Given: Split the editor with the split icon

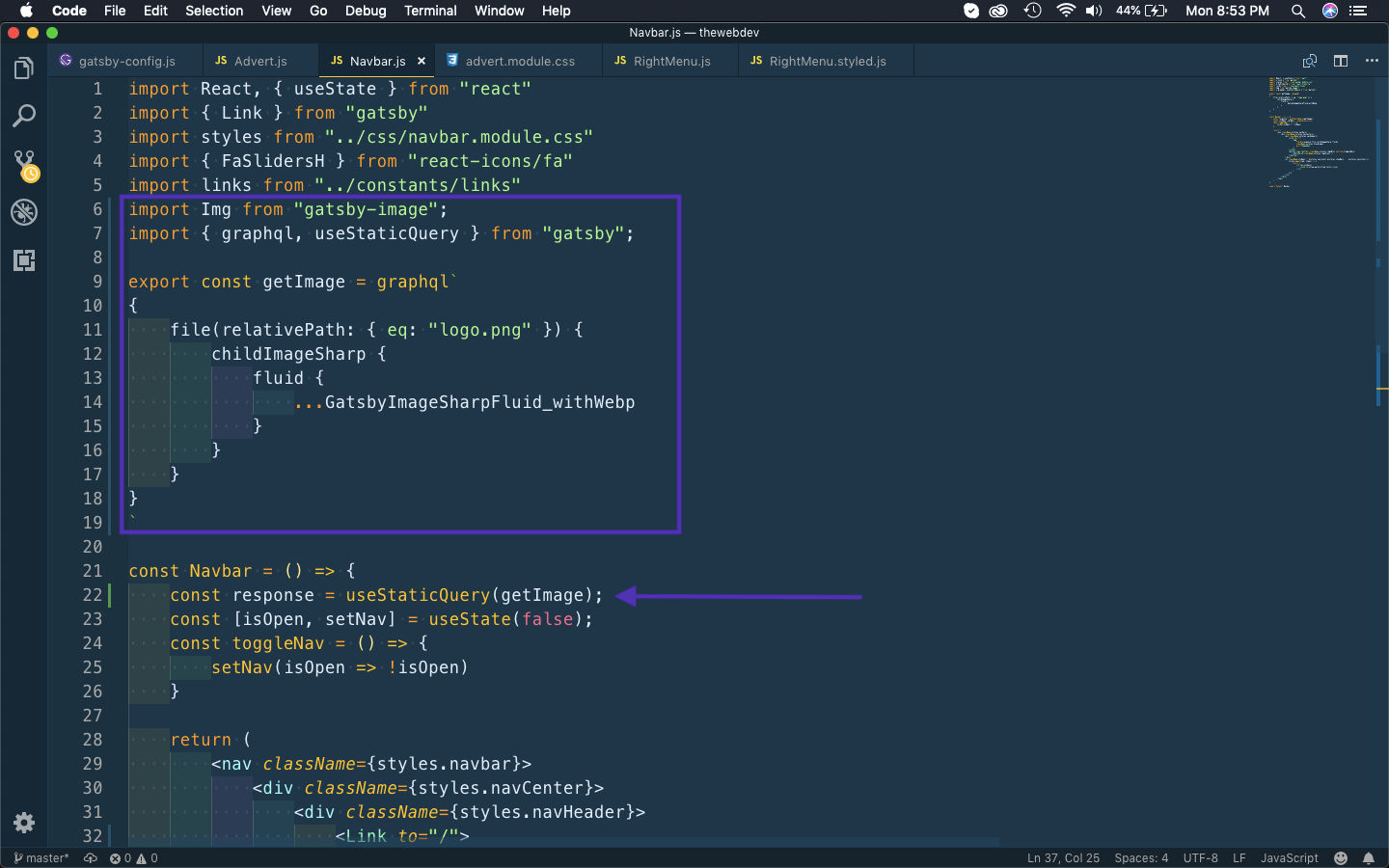Looking at the screenshot, I should [1341, 61].
